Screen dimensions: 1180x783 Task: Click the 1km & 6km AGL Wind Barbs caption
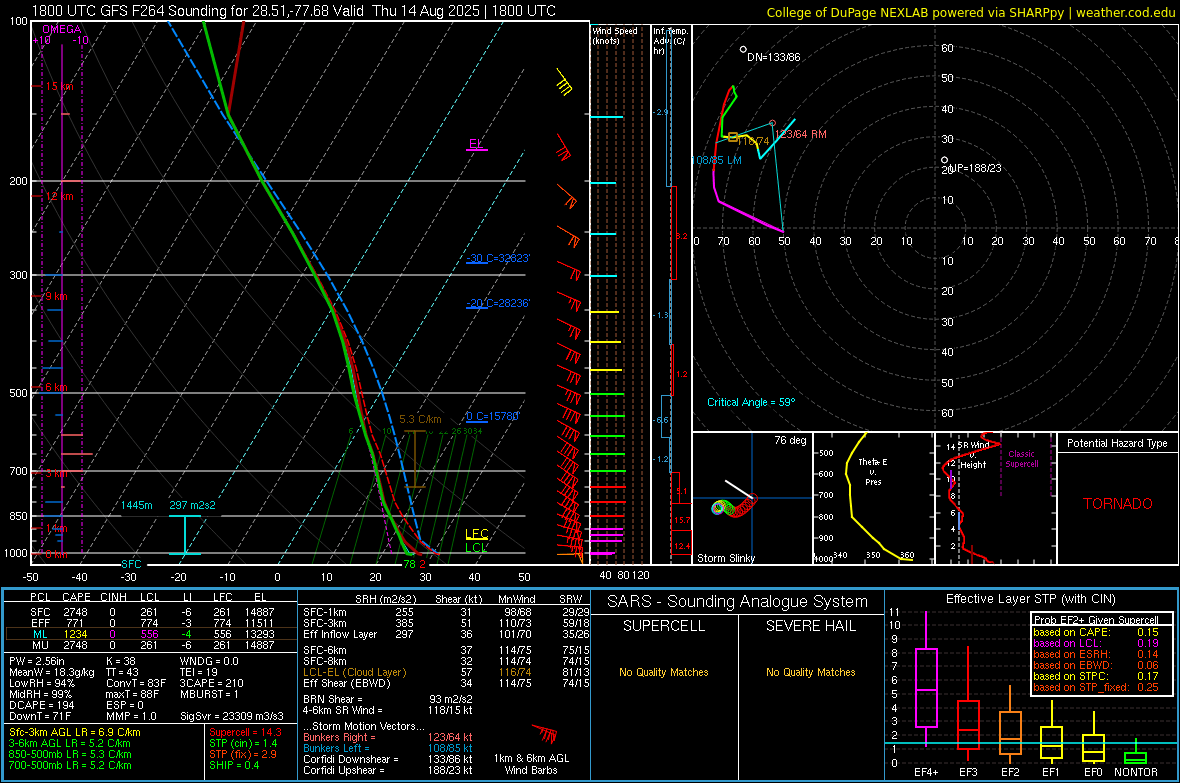tap(531, 764)
